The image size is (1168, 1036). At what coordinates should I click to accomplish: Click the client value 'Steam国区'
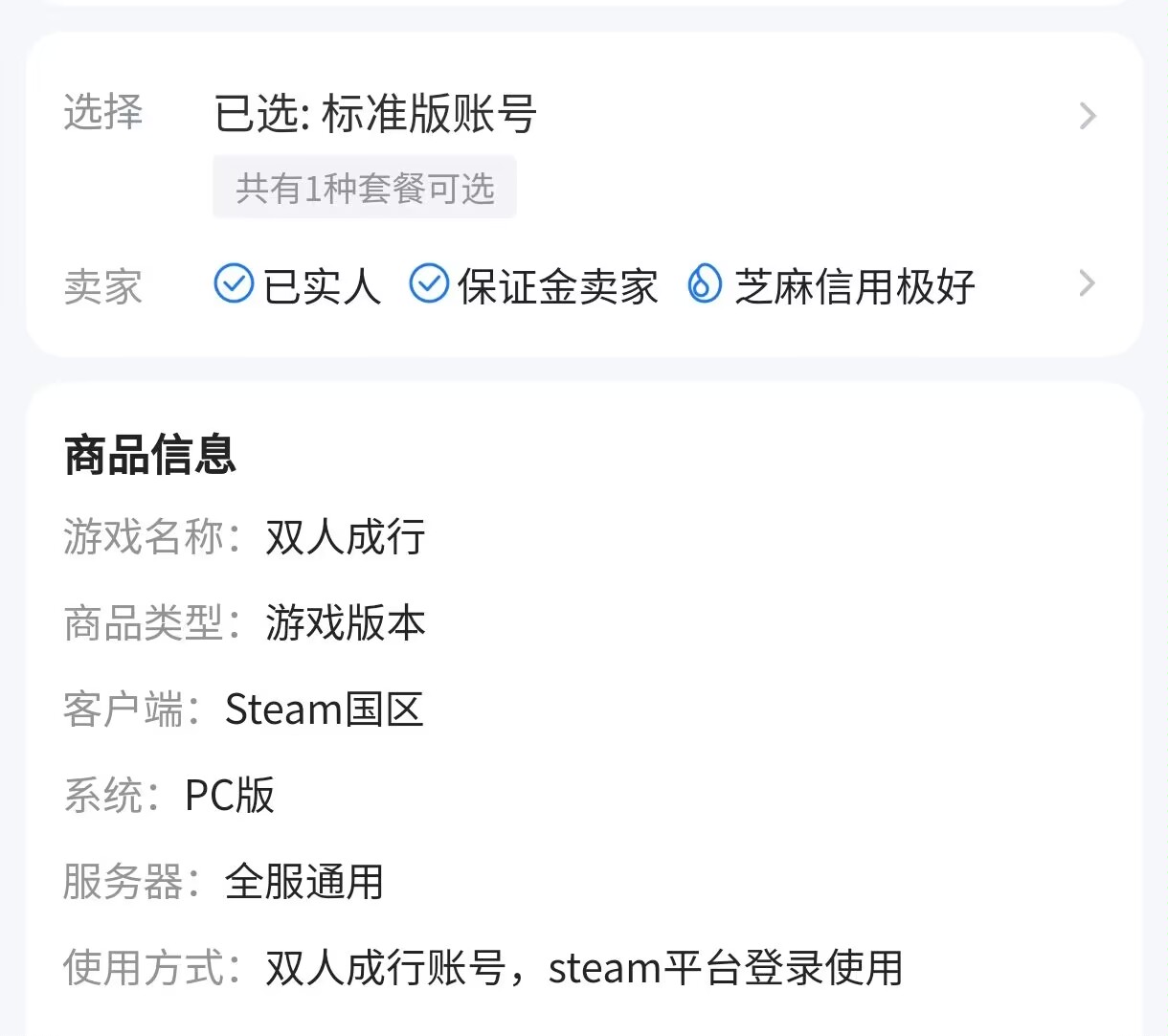coord(324,709)
